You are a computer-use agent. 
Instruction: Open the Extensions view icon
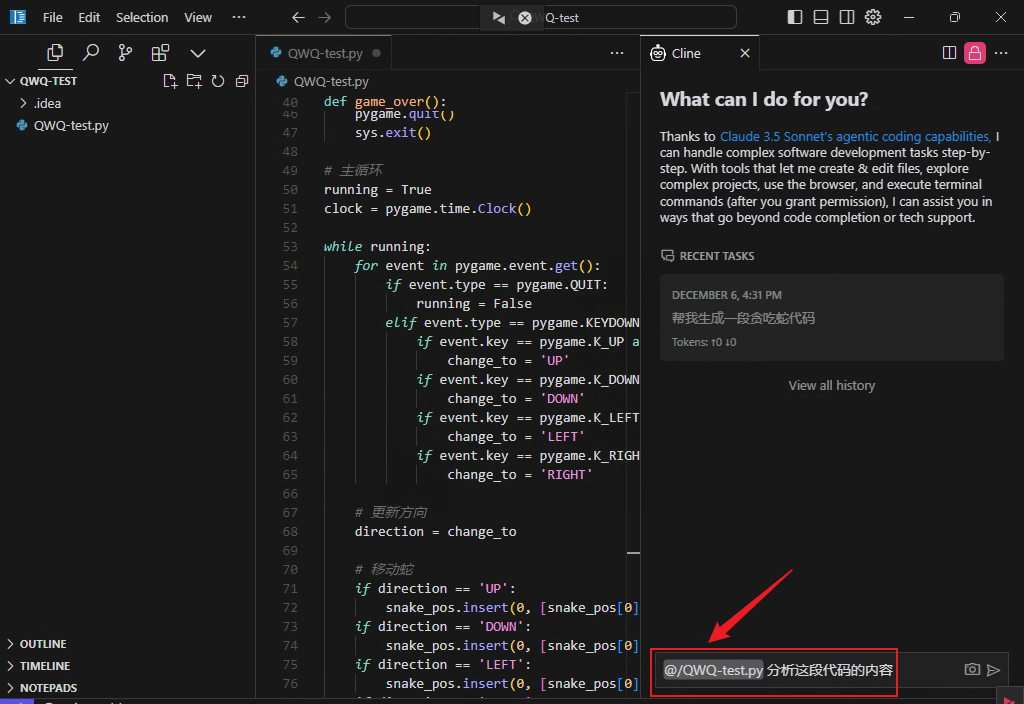pos(160,53)
